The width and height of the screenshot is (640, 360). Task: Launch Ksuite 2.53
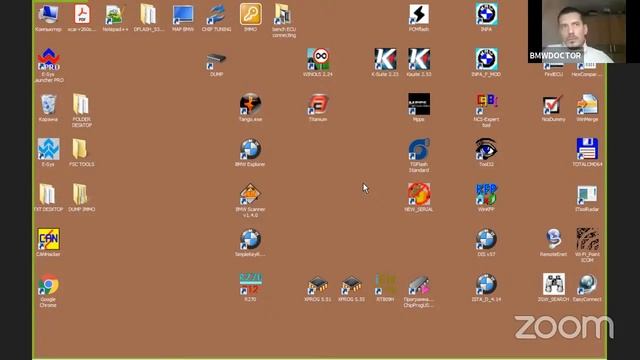[x=419, y=60]
